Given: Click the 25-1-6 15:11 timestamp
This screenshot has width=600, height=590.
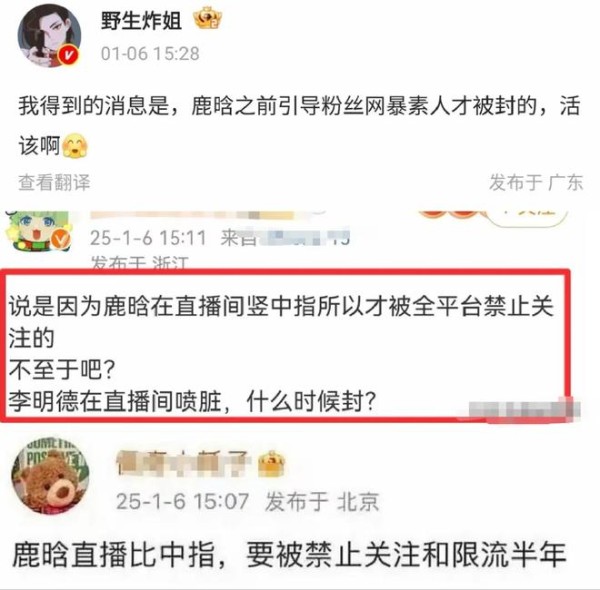Looking at the screenshot, I should [x=148, y=238].
